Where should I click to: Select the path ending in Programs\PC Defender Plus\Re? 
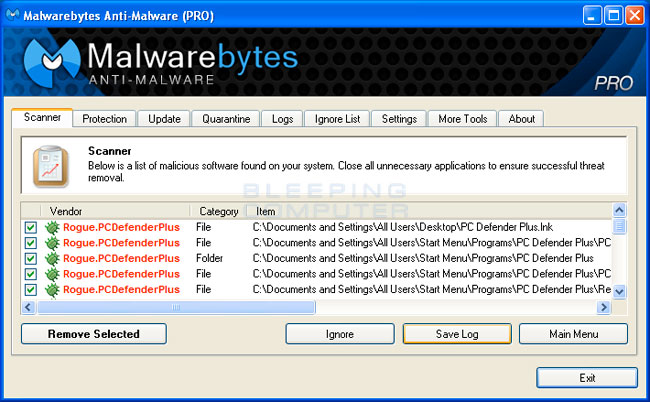432,289
